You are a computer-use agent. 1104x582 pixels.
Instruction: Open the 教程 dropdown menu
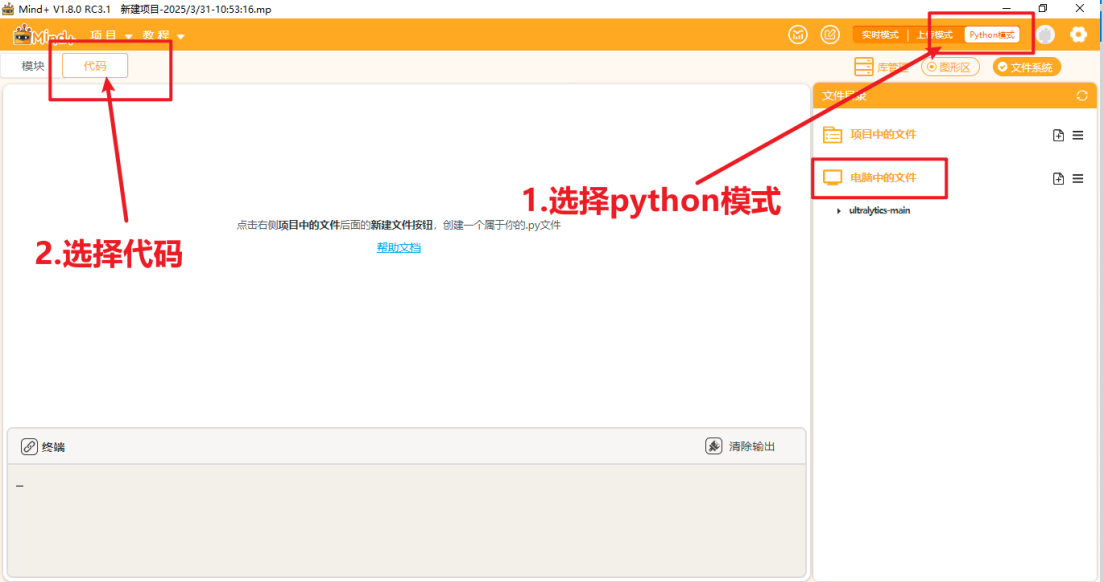[163, 35]
